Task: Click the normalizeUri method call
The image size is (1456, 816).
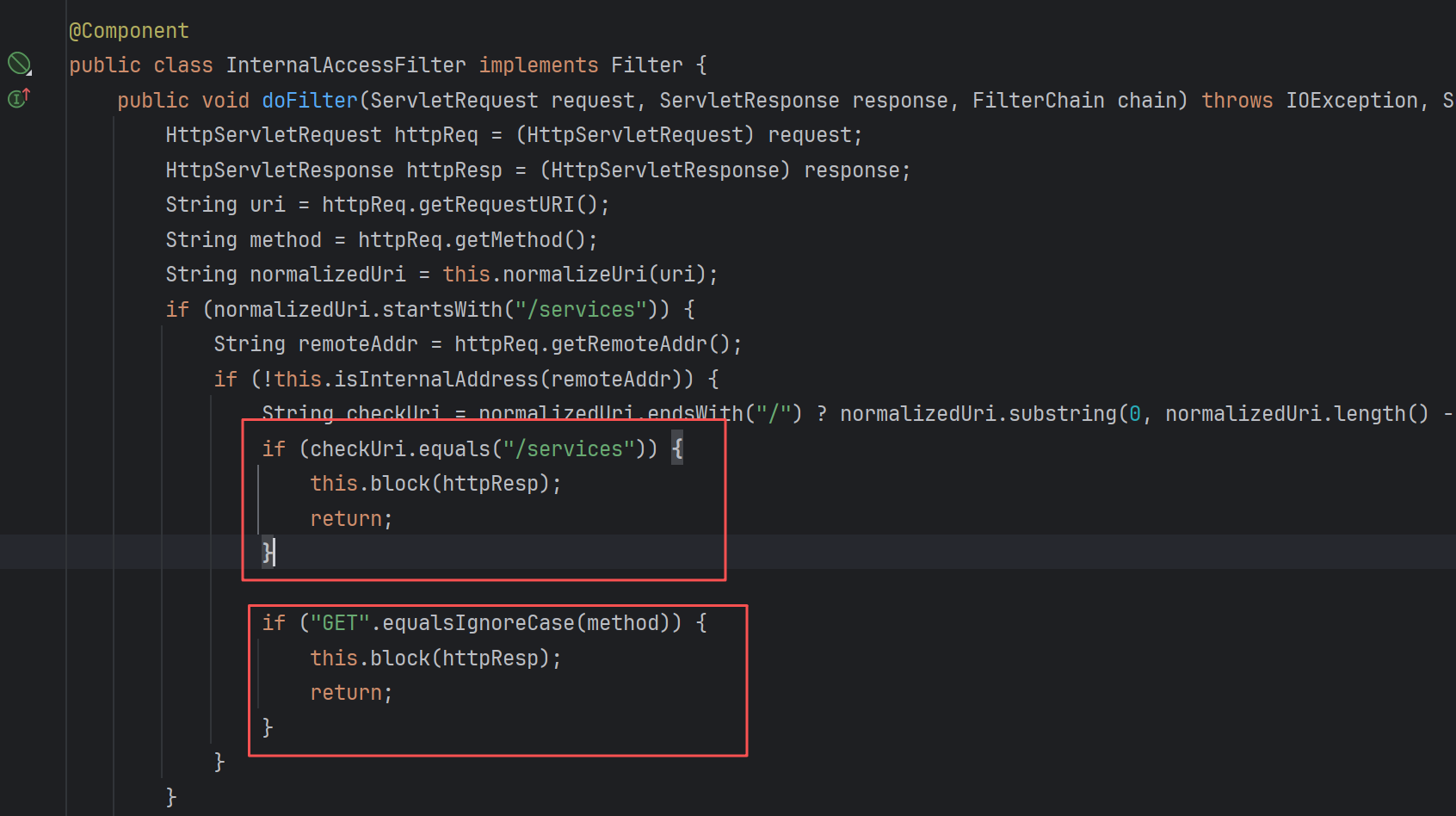Action: point(575,275)
